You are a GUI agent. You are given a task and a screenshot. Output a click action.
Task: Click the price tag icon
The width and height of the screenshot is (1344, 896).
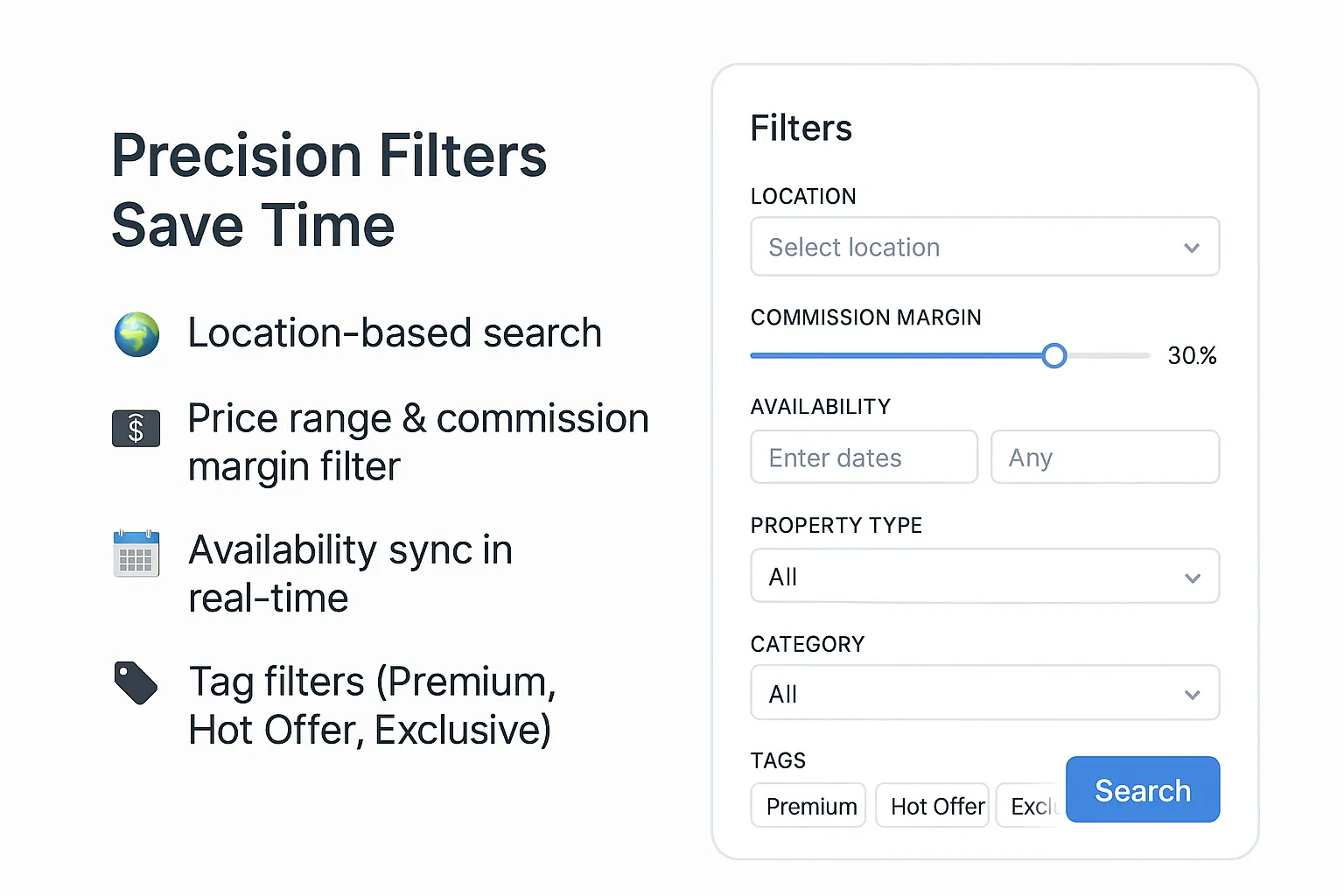point(136,682)
